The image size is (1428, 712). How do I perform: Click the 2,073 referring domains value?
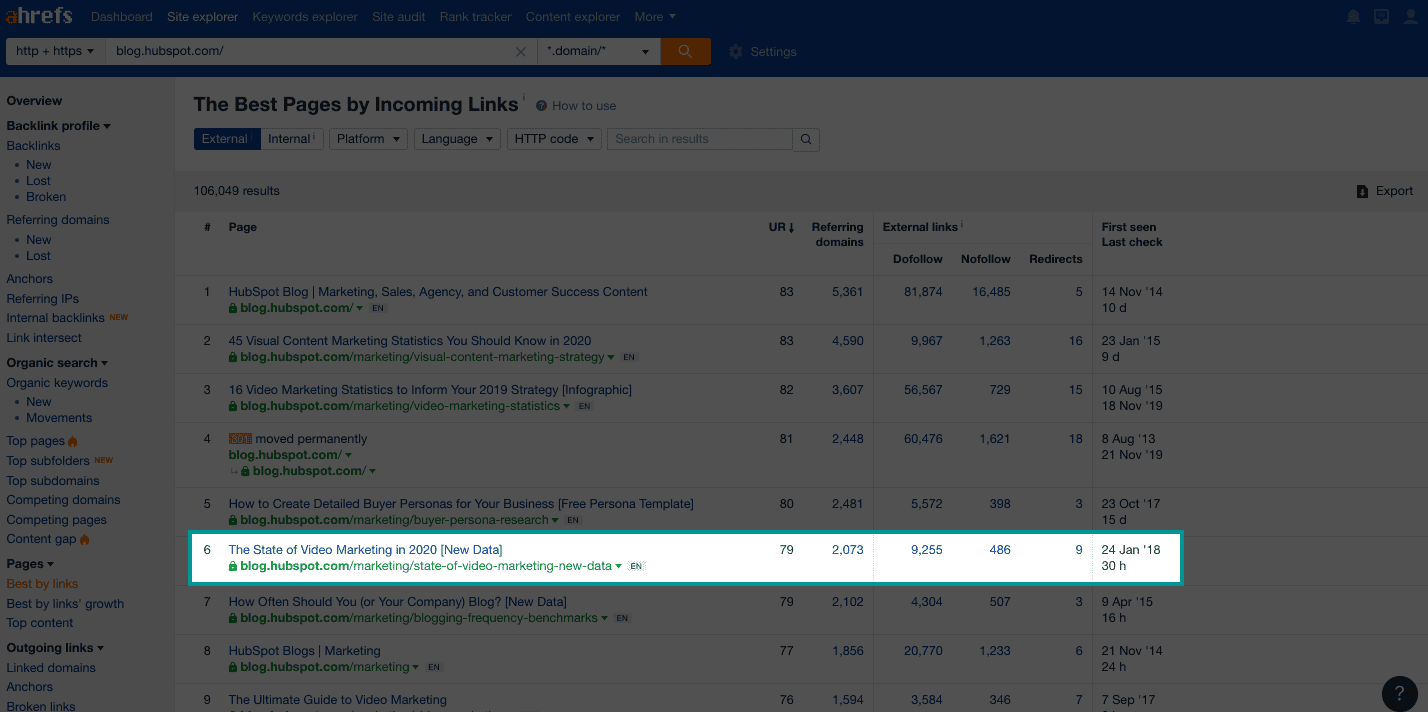(847, 550)
